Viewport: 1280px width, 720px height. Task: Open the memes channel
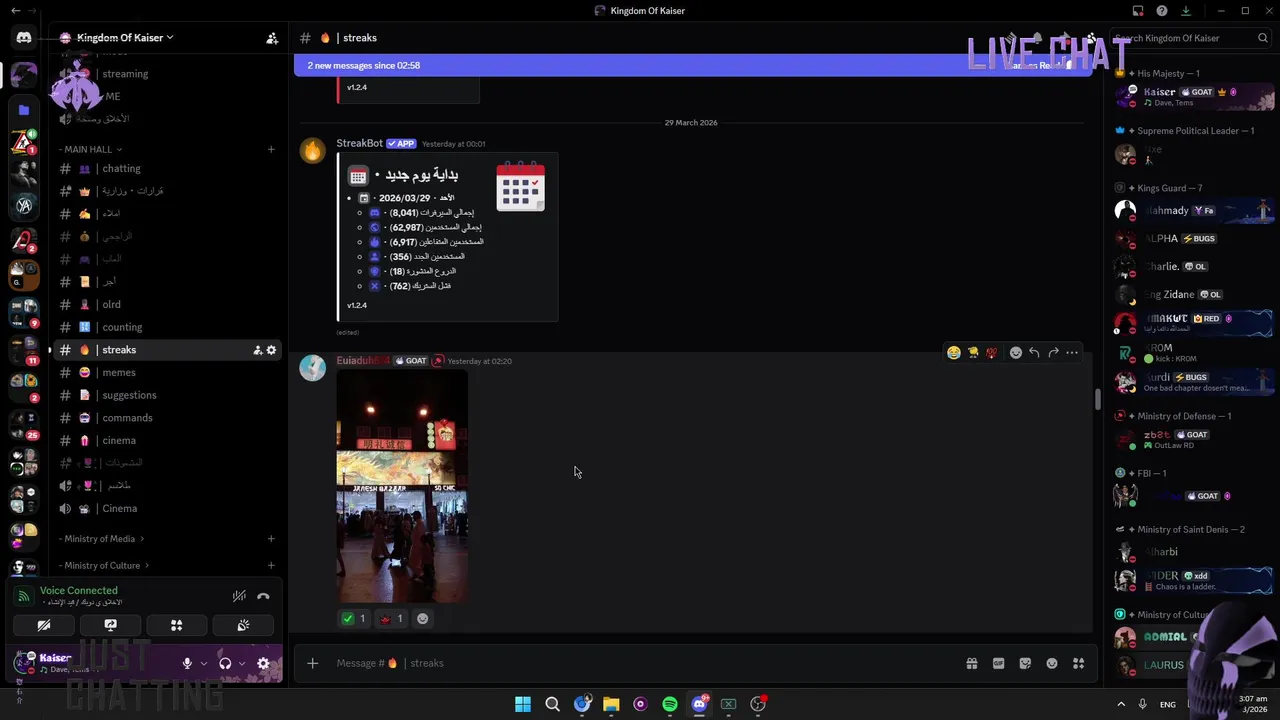click(x=167, y=372)
